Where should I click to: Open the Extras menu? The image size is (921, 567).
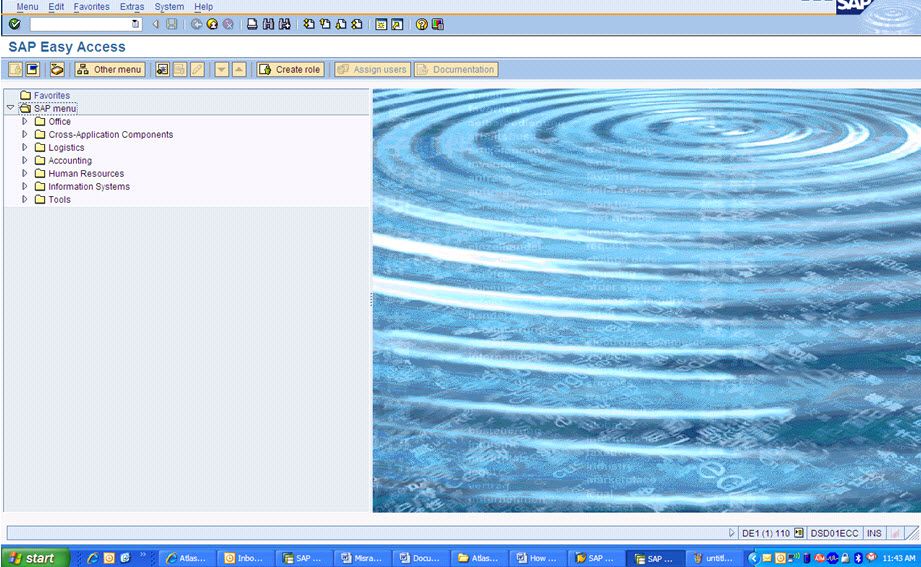(132, 6)
